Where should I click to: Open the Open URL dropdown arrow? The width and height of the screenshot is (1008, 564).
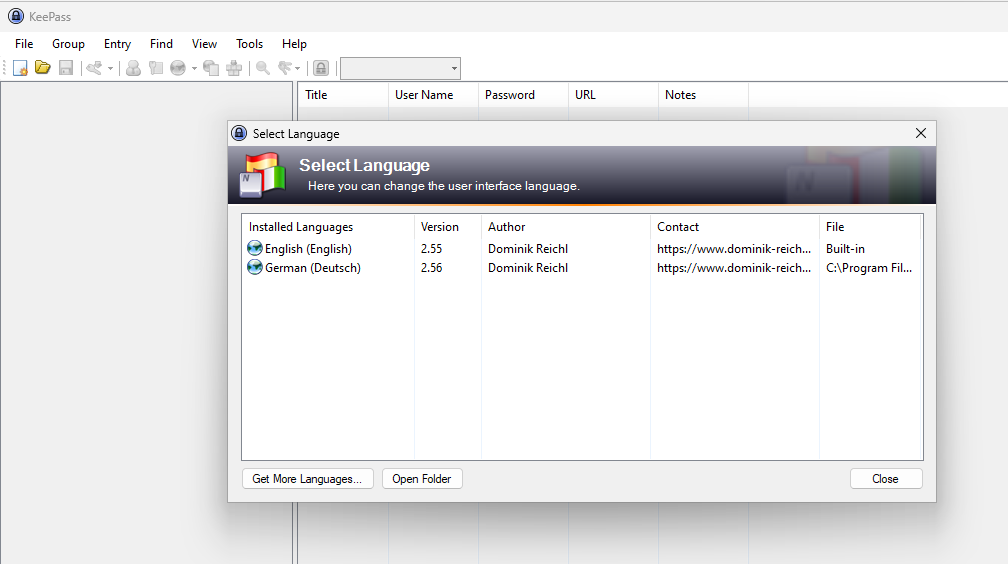[x=194, y=68]
